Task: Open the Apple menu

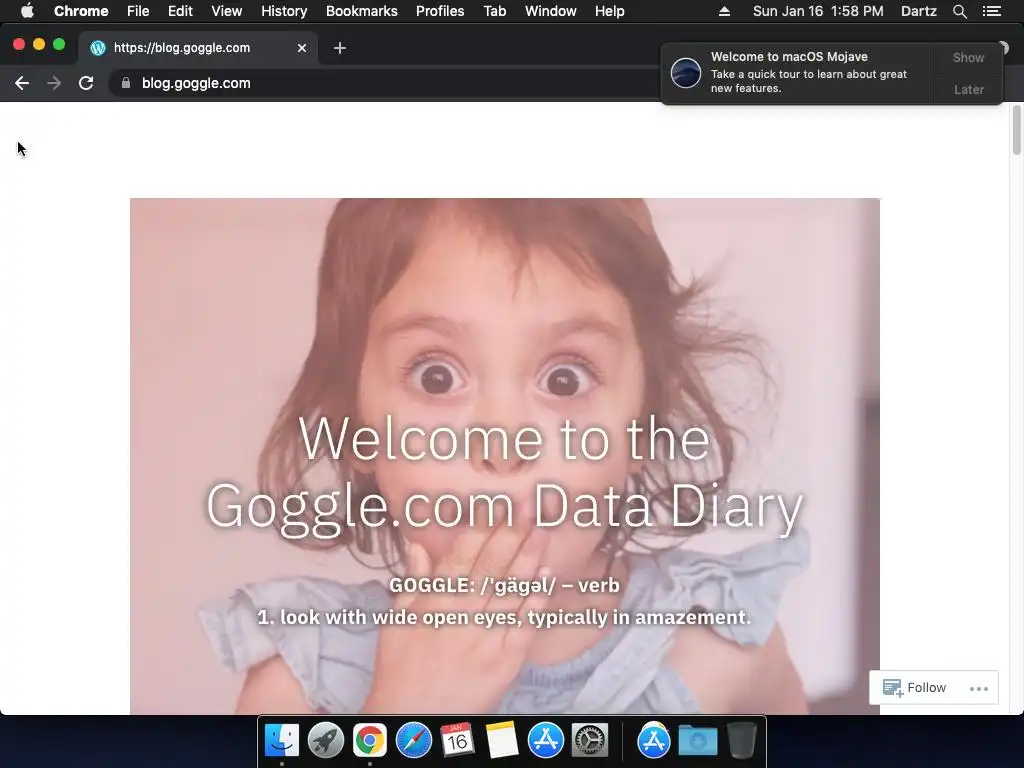Action: click(x=27, y=11)
